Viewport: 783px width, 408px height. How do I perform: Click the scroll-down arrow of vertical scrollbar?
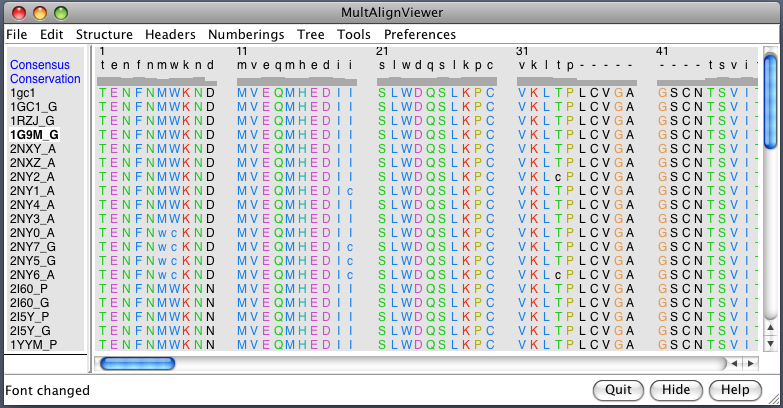pyautogui.click(x=771, y=344)
